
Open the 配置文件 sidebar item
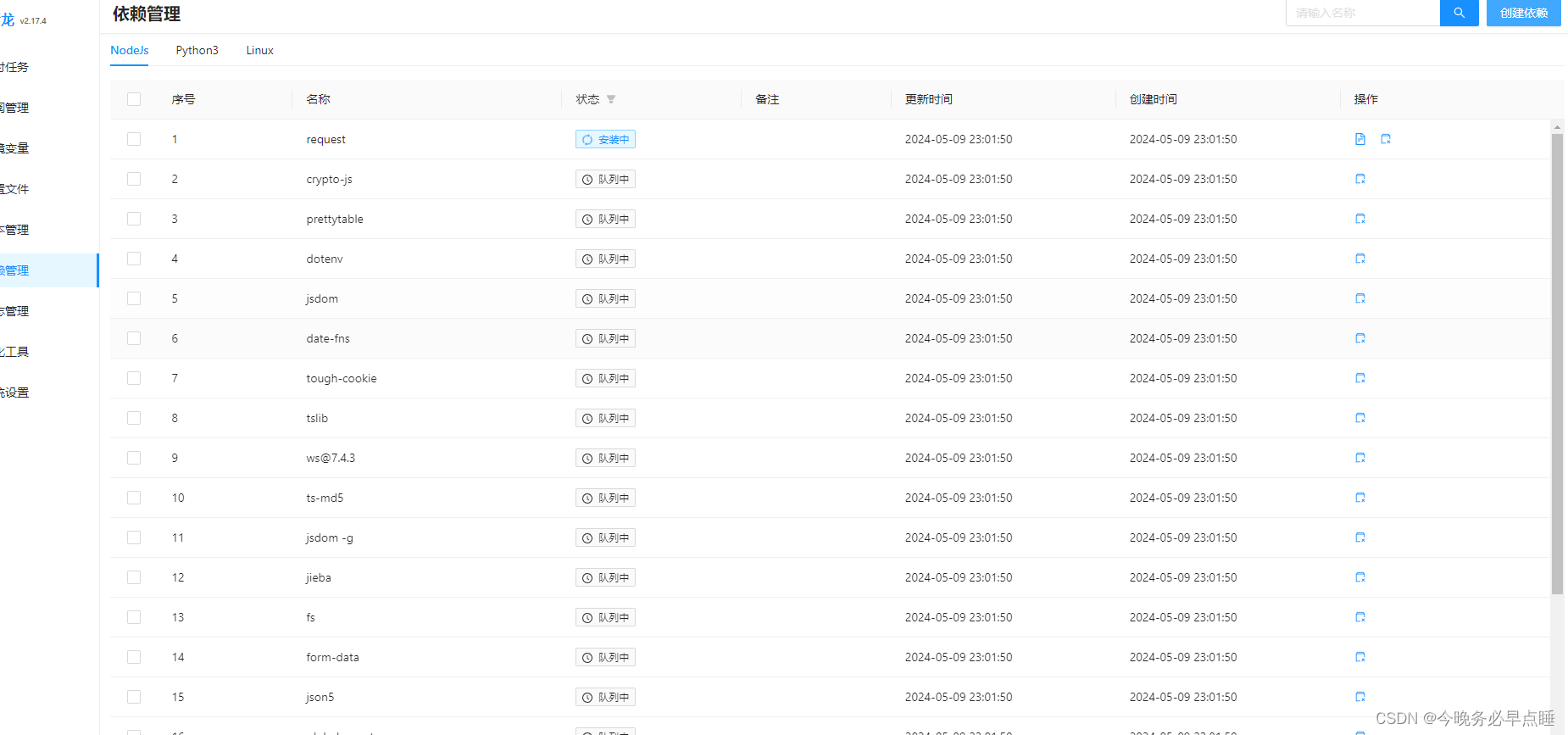click(49, 189)
